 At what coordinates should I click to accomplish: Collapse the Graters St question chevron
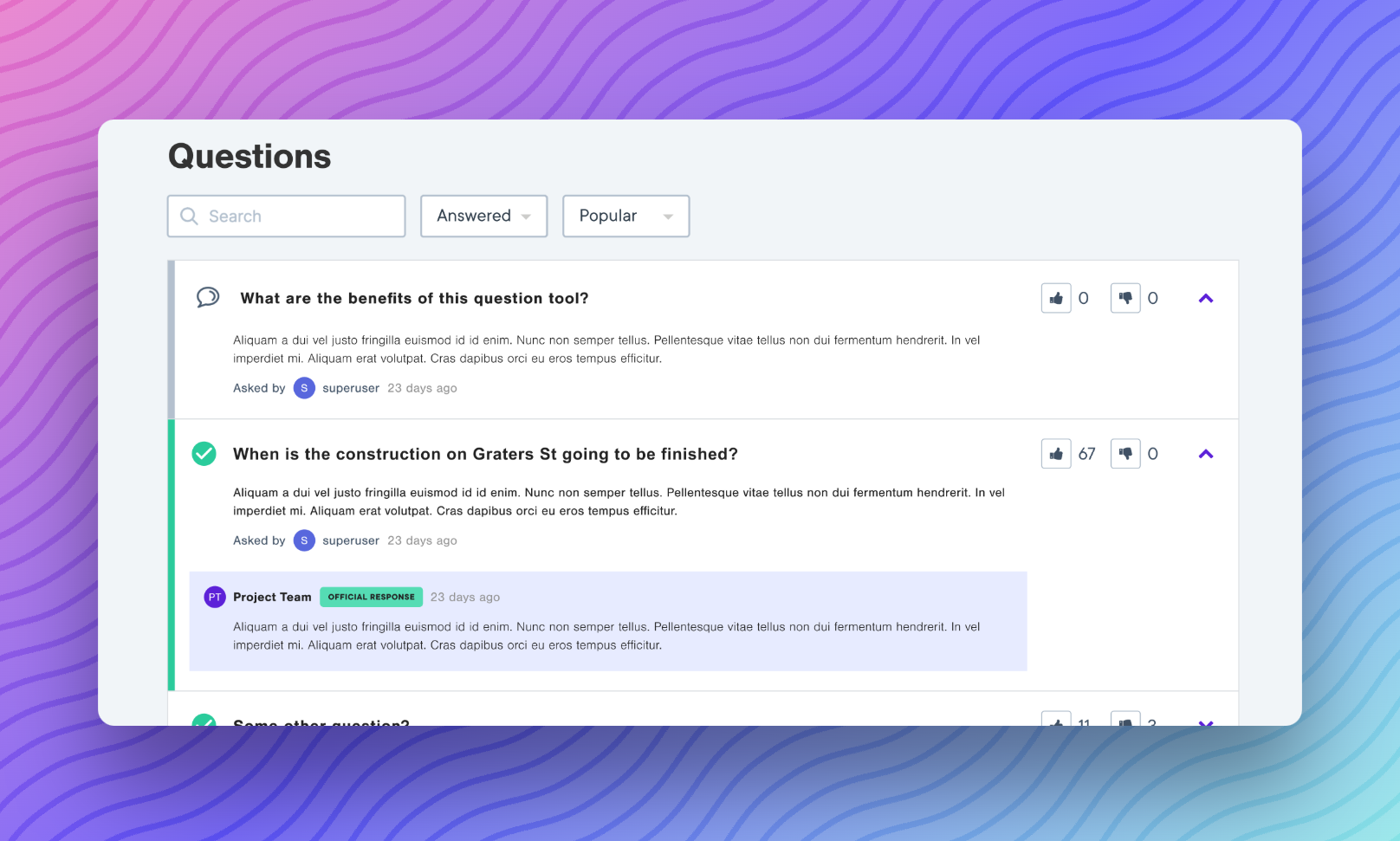pos(1206,454)
